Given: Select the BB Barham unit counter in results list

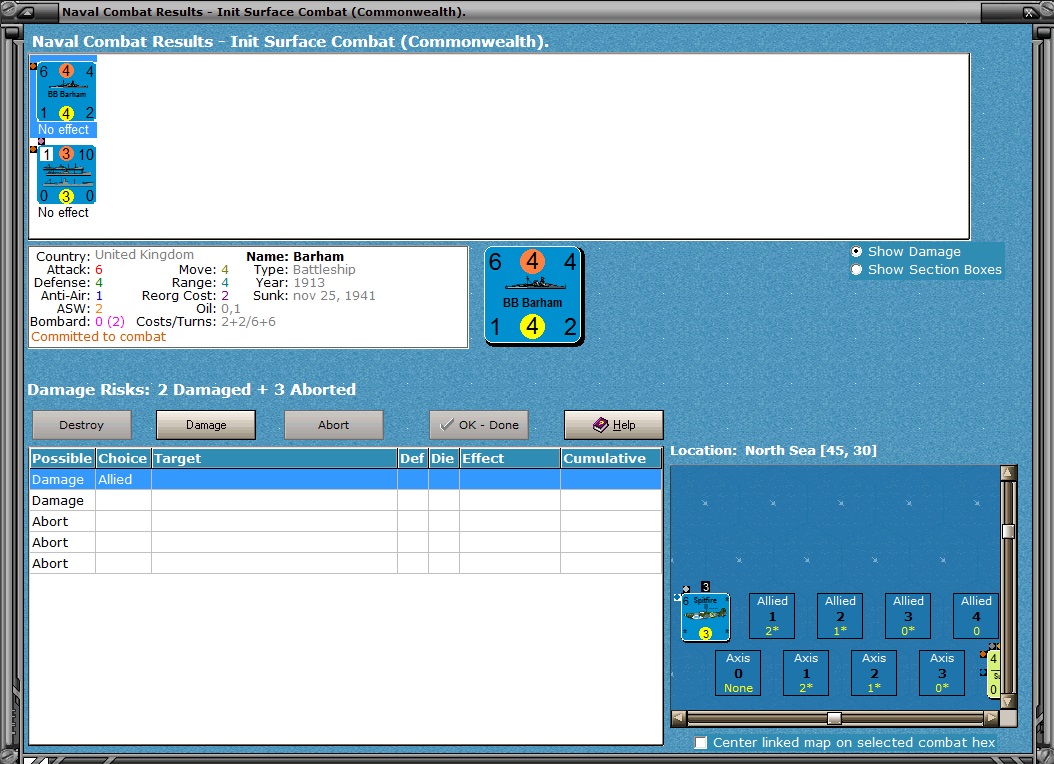Looking at the screenshot, I should 66,92.
